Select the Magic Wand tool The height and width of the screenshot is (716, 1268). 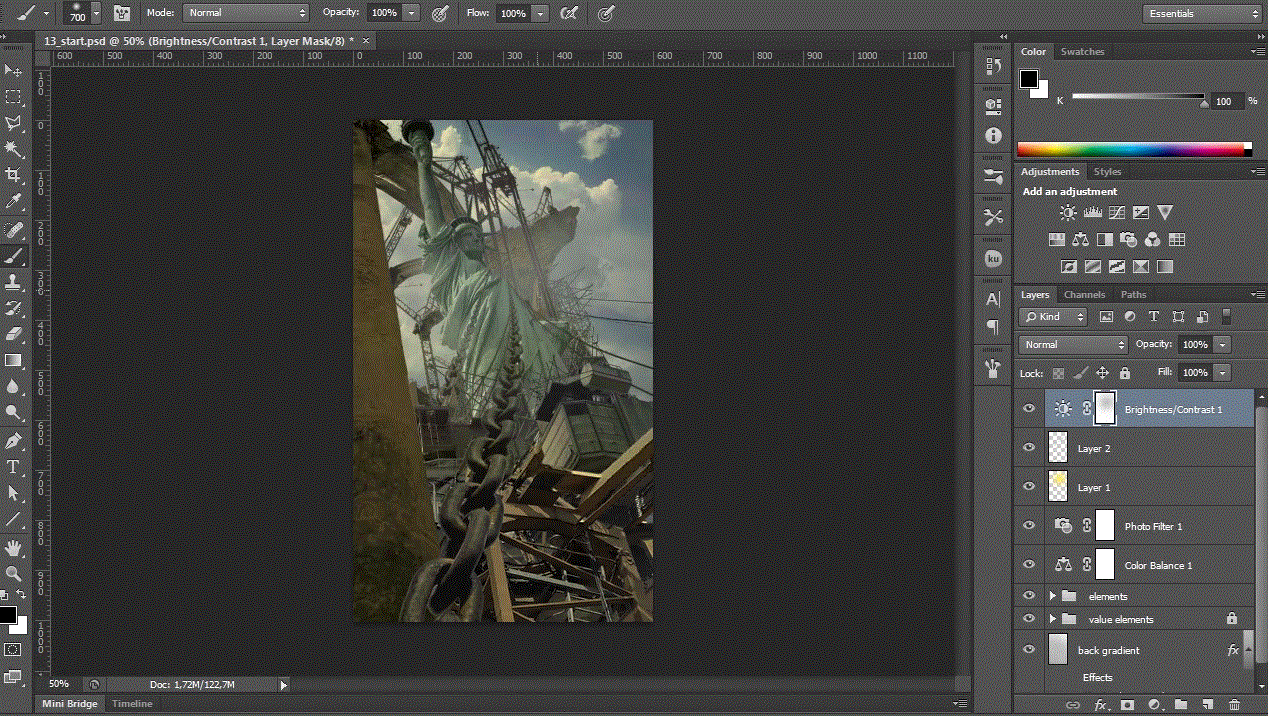[14, 149]
